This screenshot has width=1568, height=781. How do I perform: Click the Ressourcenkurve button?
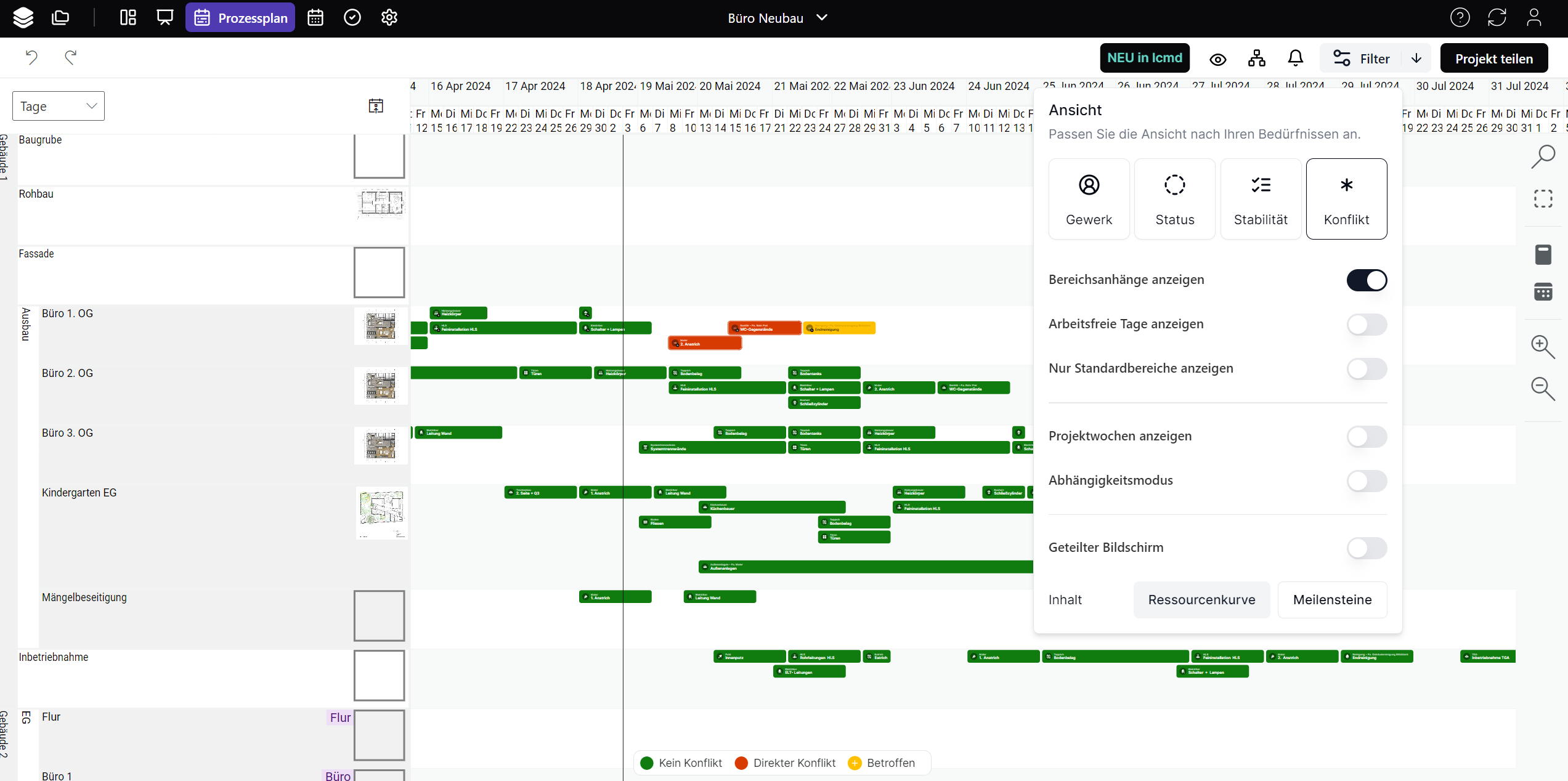(1201, 600)
